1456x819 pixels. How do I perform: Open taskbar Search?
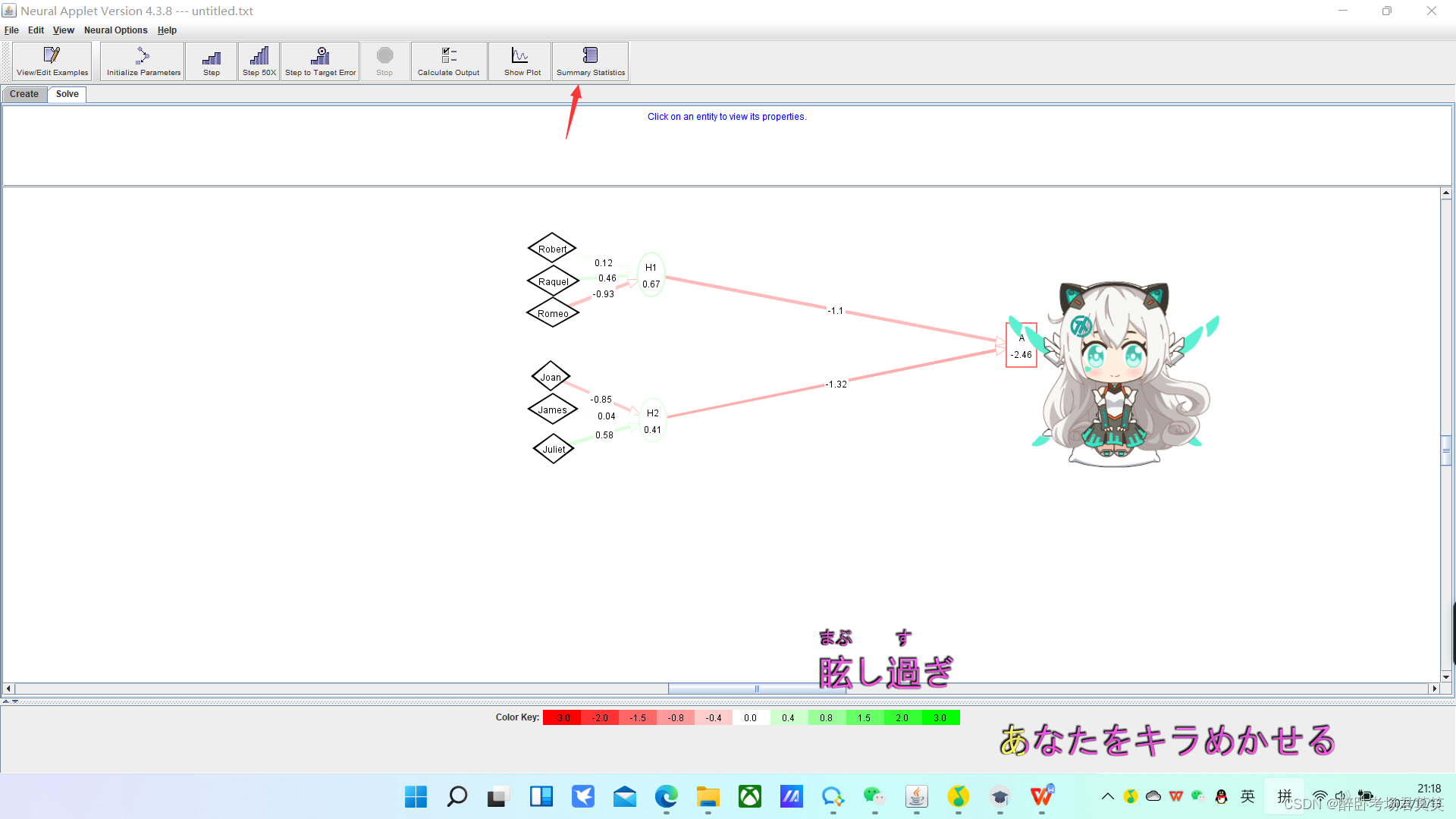pos(457,796)
